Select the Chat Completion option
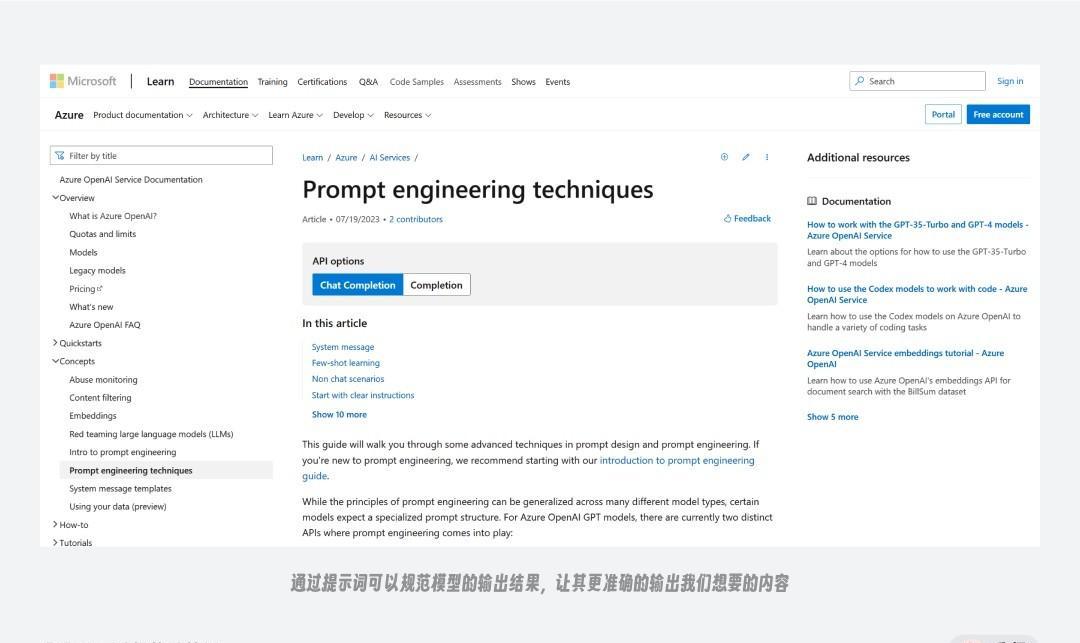This screenshot has height=643, width=1080. pyautogui.click(x=357, y=285)
